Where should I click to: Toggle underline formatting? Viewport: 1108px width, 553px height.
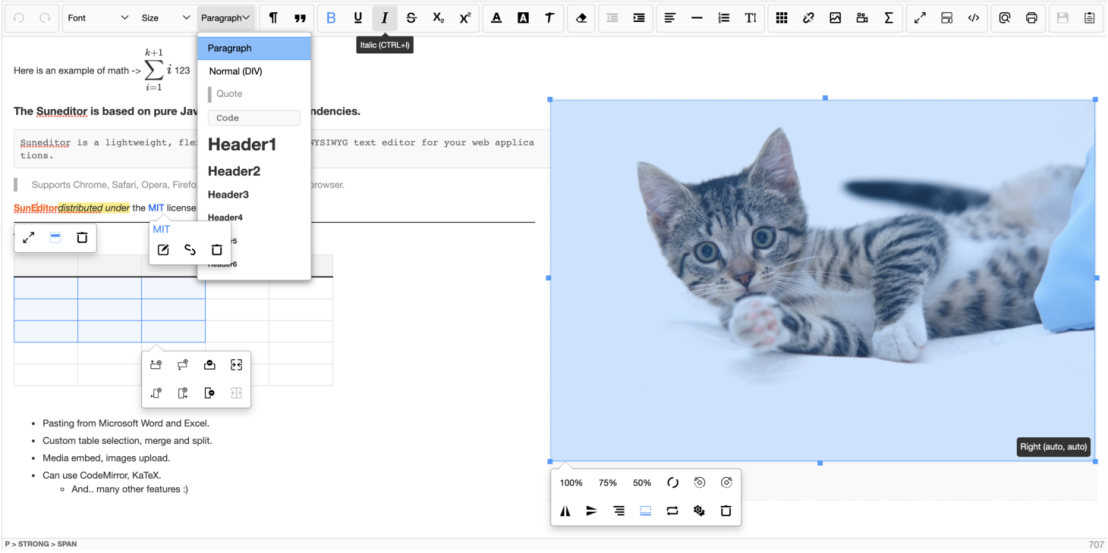pos(358,18)
